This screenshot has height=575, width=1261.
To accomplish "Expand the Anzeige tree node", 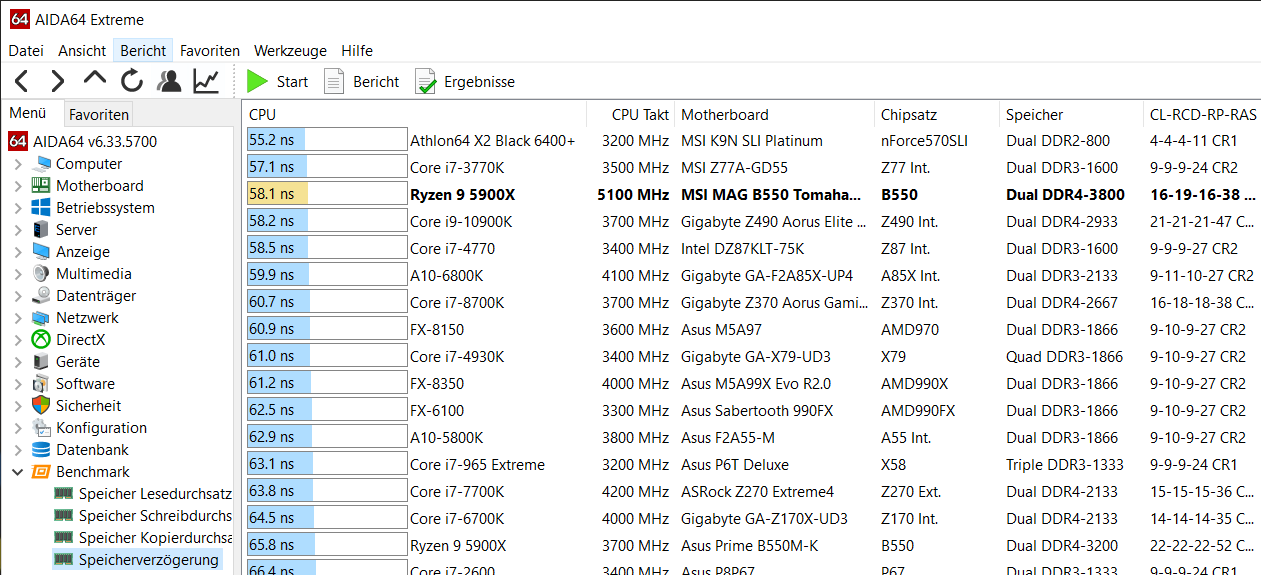I will (x=18, y=252).
